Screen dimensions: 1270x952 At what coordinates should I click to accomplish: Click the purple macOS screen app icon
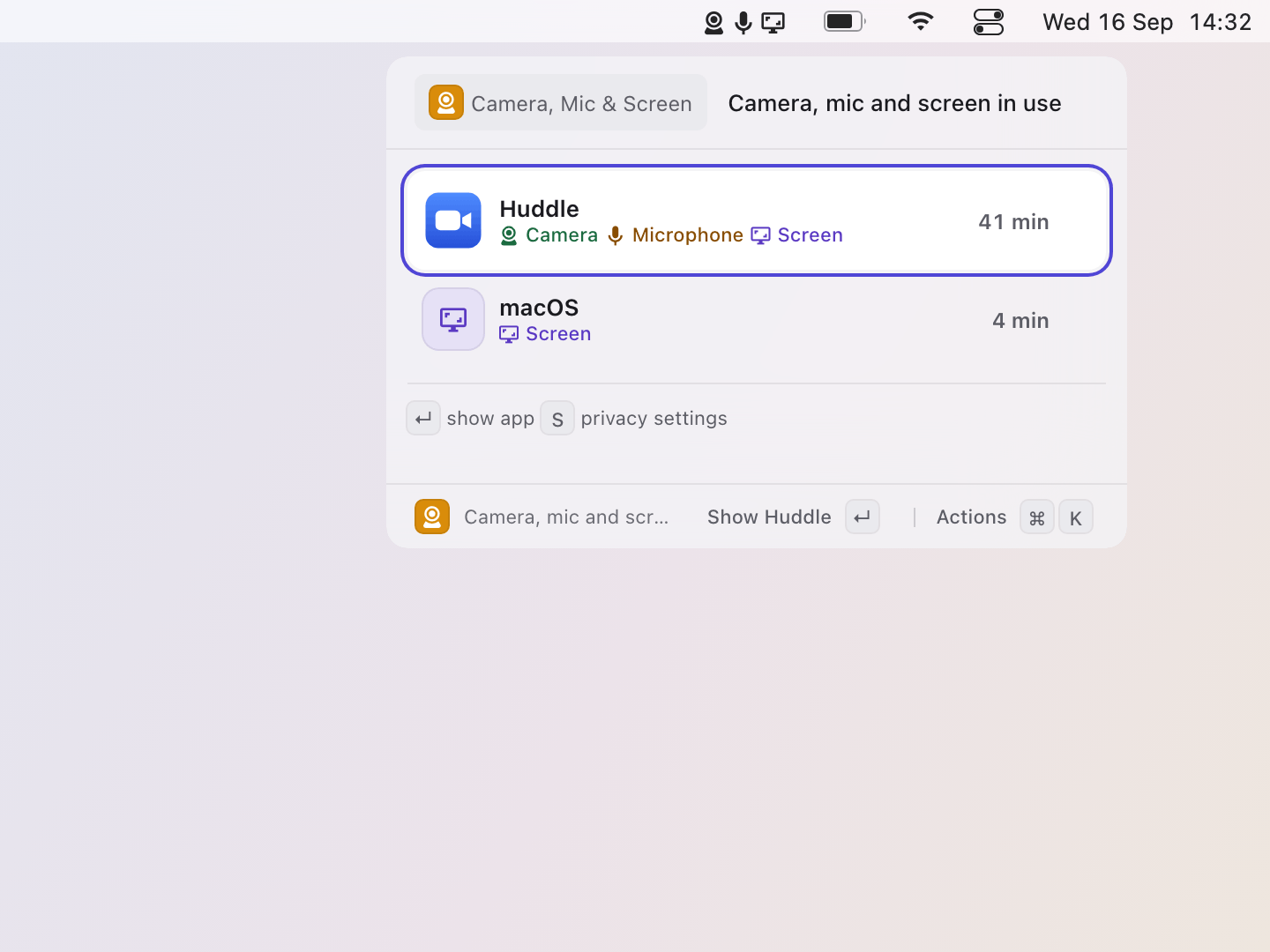pyautogui.click(x=453, y=319)
